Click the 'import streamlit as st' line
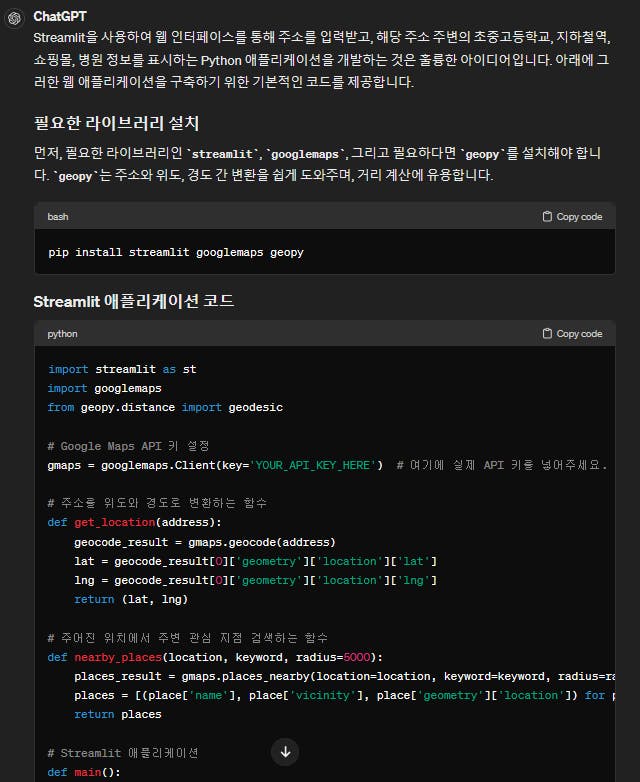The width and height of the screenshot is (640, 782). (x=122, y=369)
